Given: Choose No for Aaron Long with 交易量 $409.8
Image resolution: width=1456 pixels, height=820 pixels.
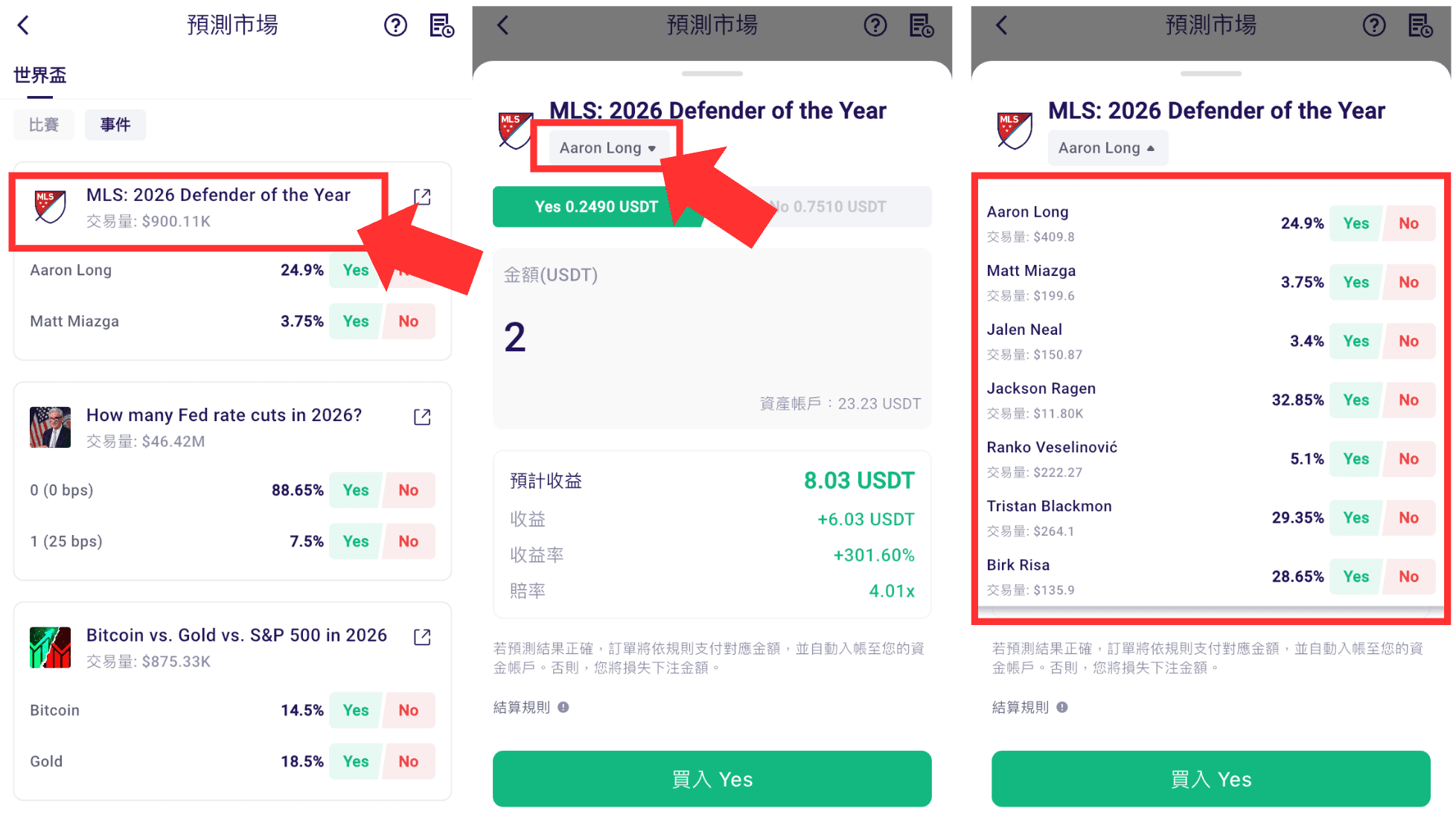Looking at the screenshot, I should click(1409, 223).
